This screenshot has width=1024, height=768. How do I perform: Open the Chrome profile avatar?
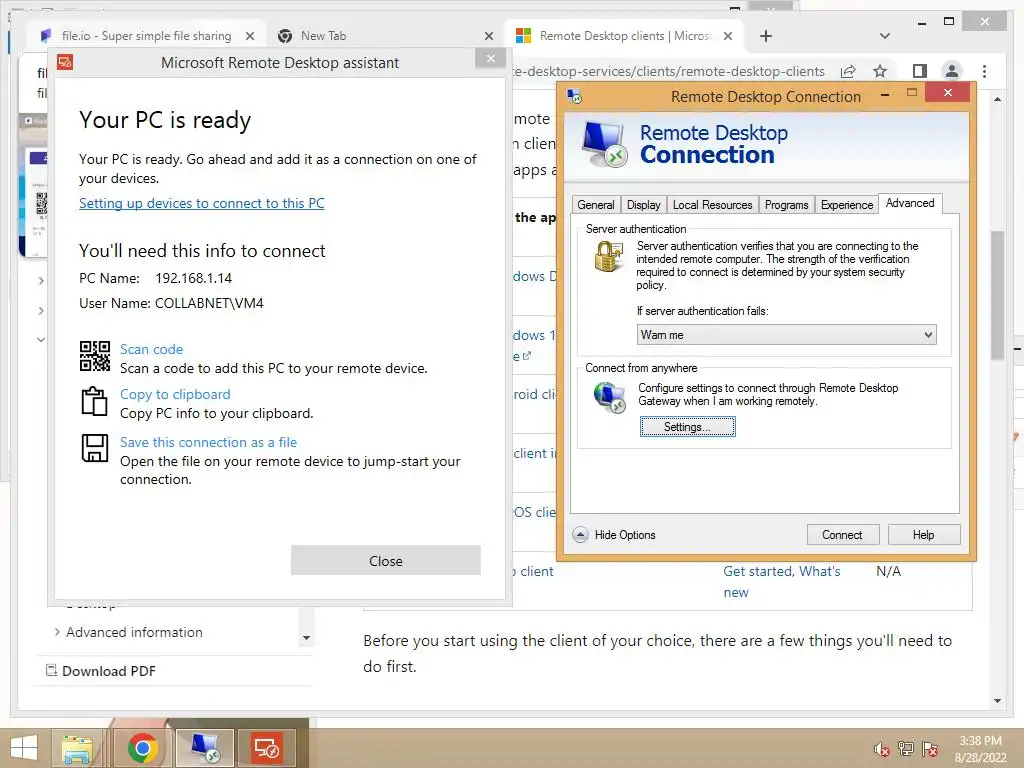coord(952,71)
